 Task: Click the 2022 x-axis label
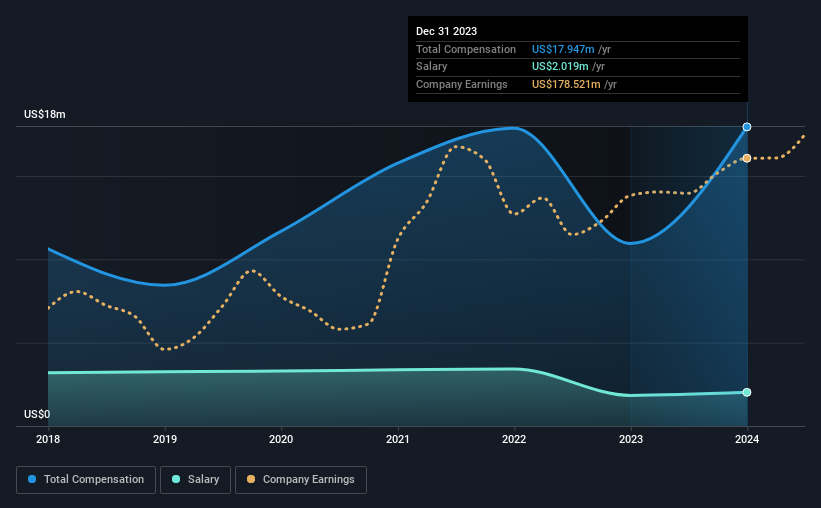click(x=514, y=439)
